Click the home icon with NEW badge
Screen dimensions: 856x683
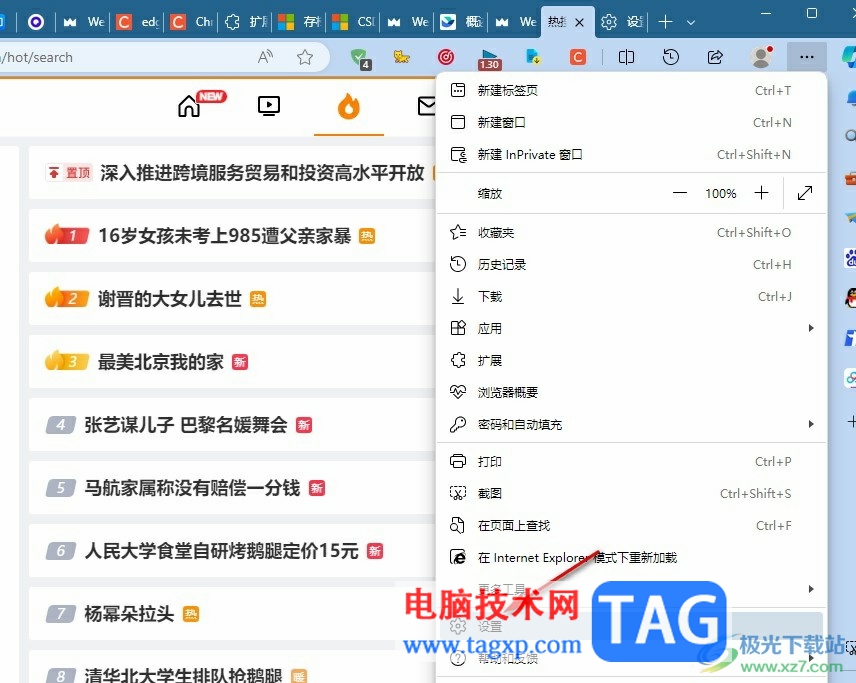(188, 105)
